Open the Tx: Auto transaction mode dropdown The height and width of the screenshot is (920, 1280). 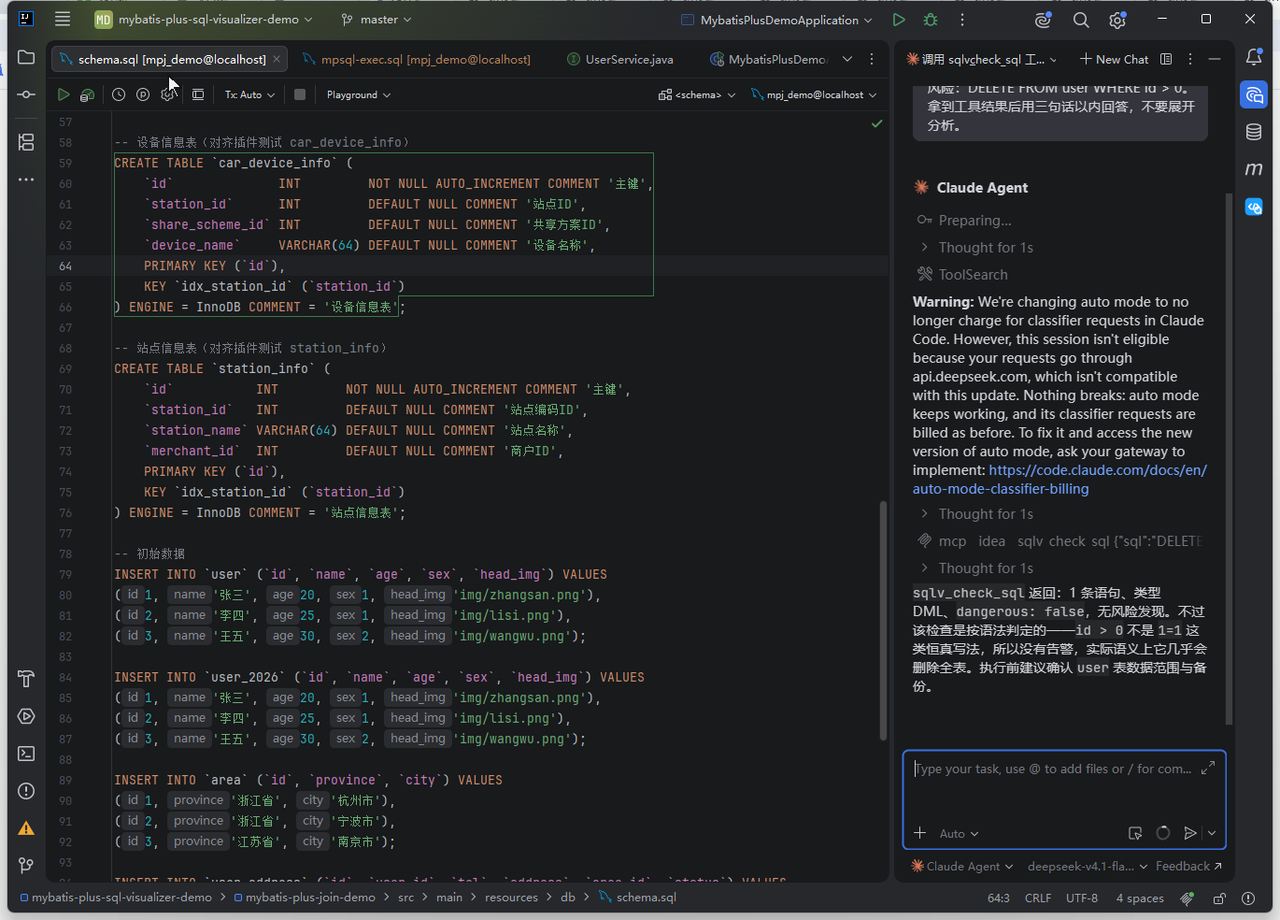click(249, 94)
